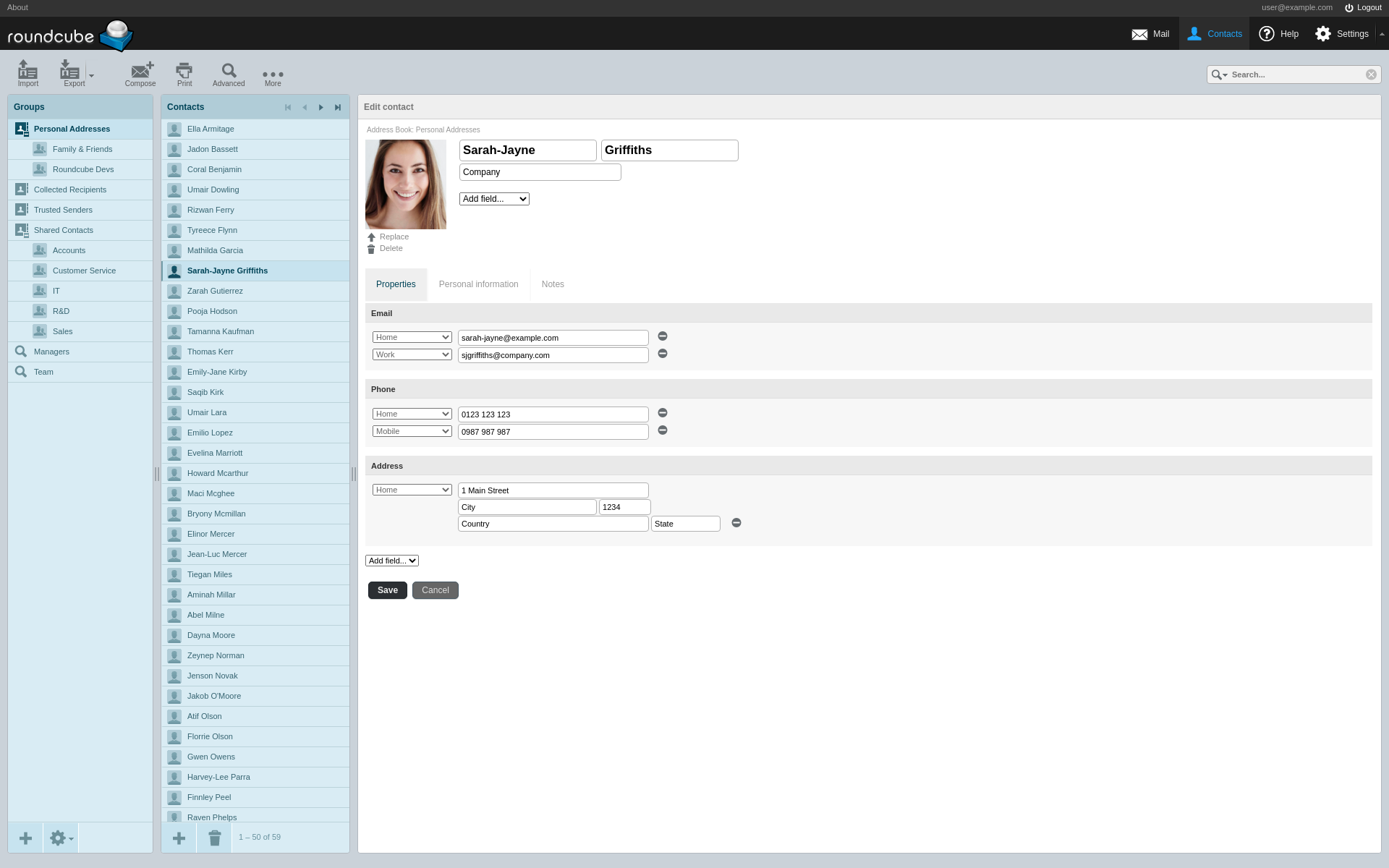
Task: Open Advanced search from the toolbar
Action: 229,74
